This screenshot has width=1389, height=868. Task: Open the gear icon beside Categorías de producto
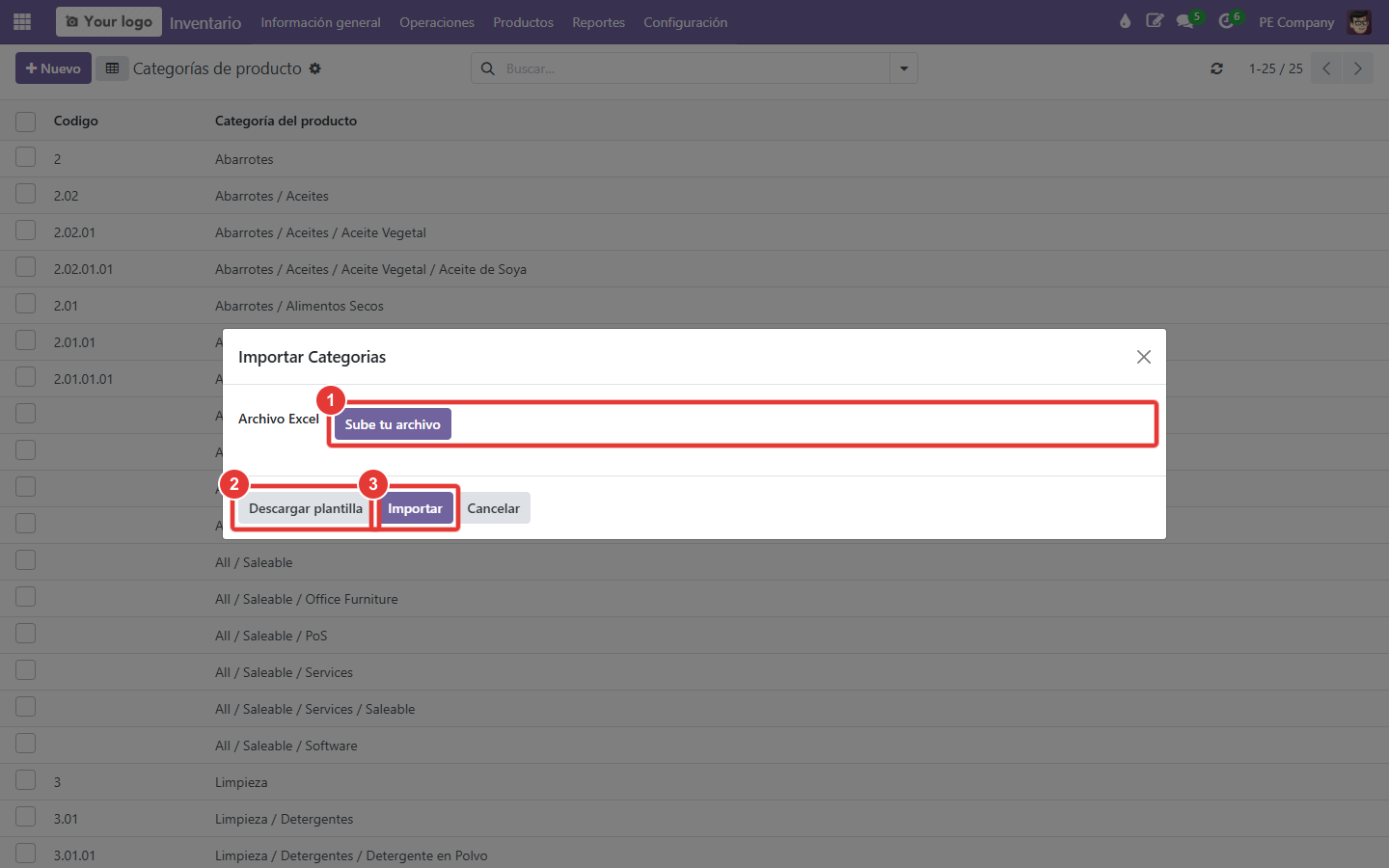pos(315,68)
